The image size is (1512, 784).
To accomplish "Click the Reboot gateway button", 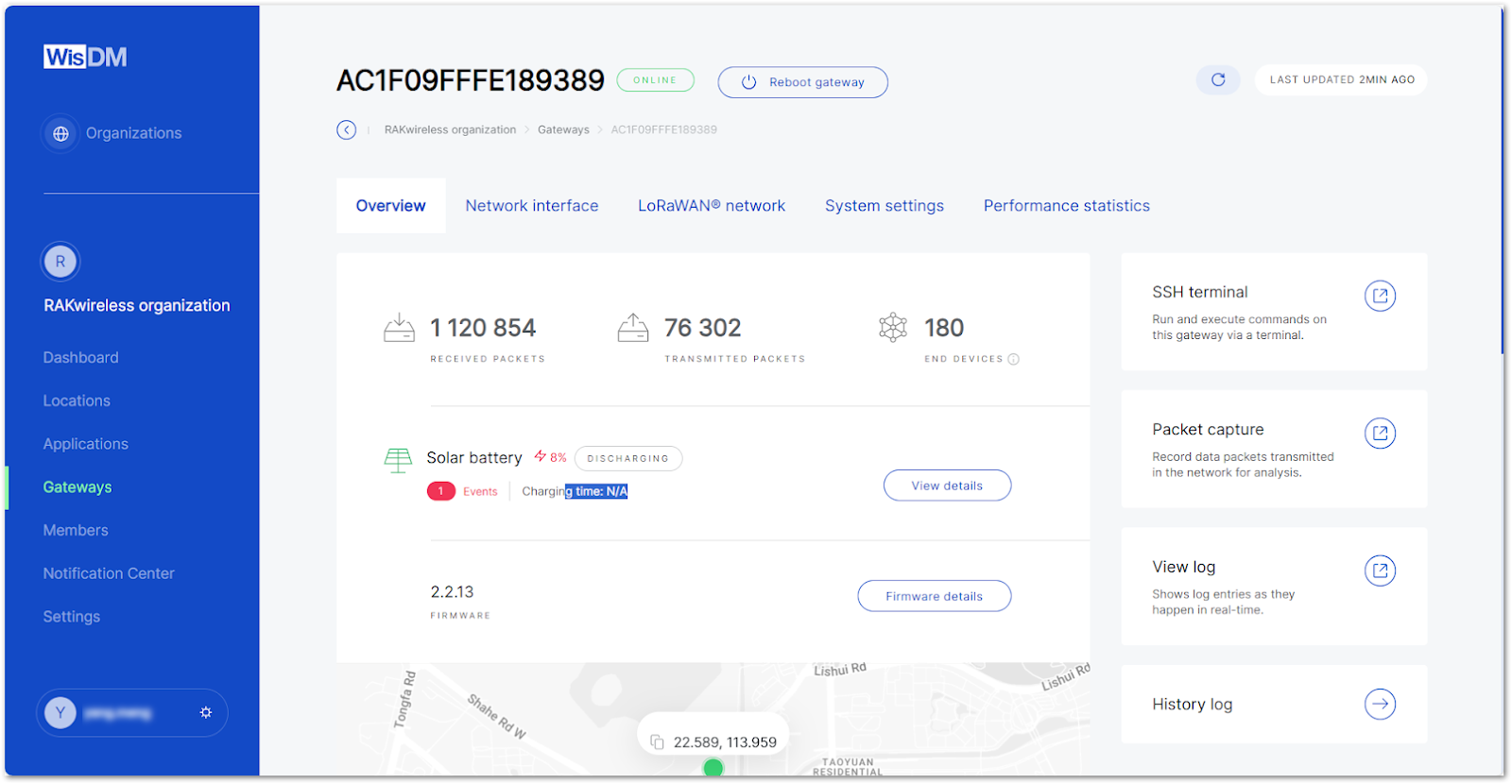I will [803, 82].
